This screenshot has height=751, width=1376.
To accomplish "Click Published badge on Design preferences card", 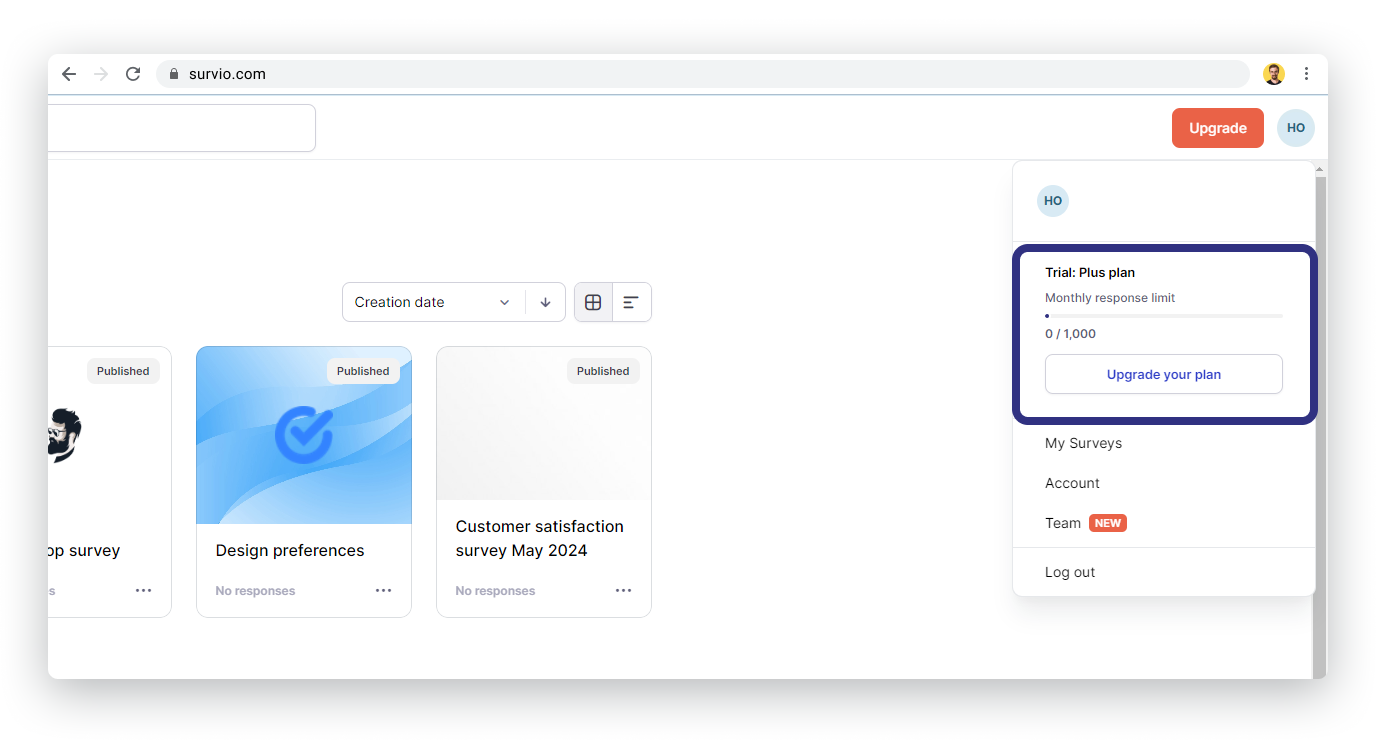I will click(363, 371).
